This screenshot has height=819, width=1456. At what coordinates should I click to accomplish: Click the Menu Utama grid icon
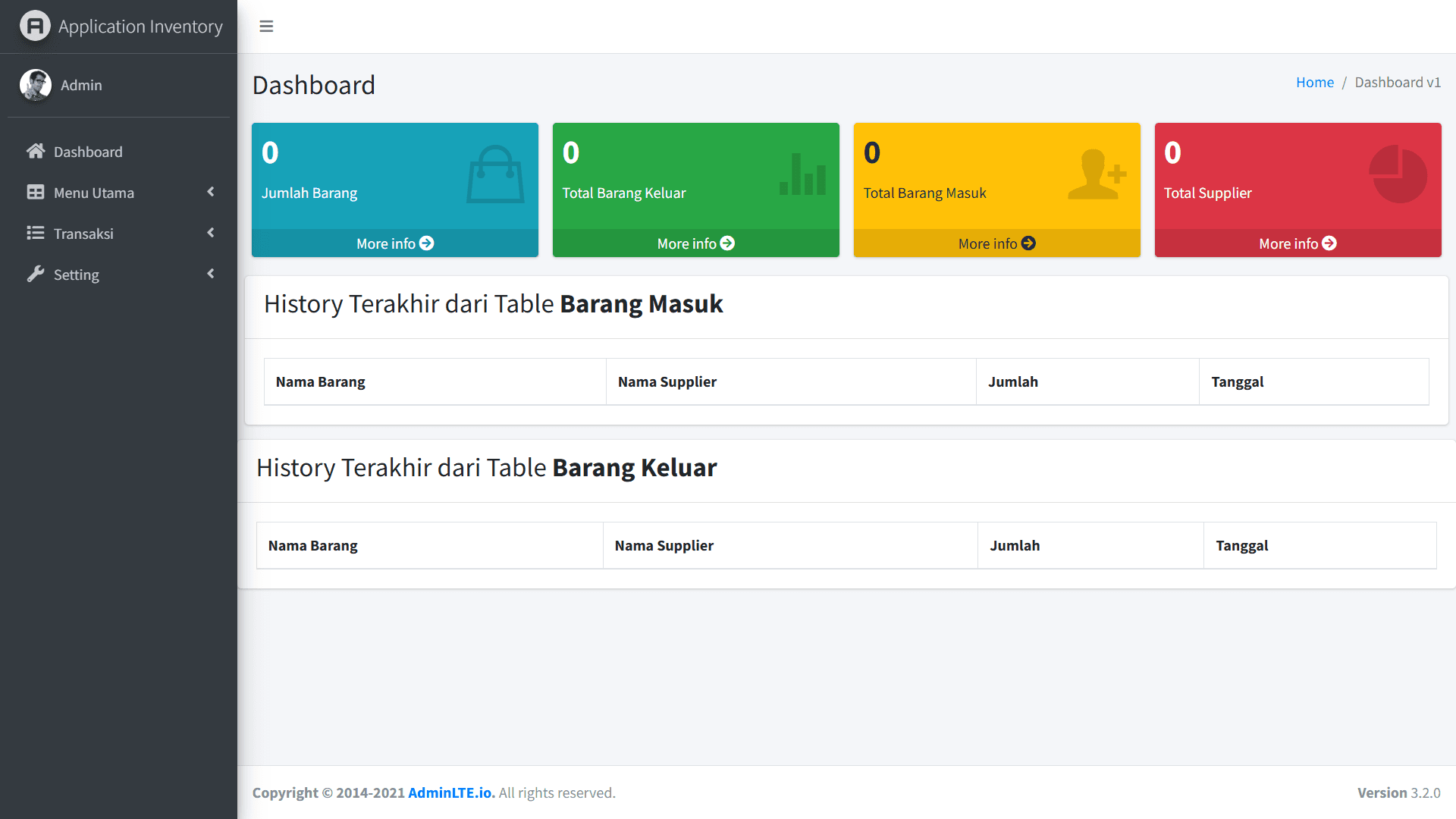point(35,193)
